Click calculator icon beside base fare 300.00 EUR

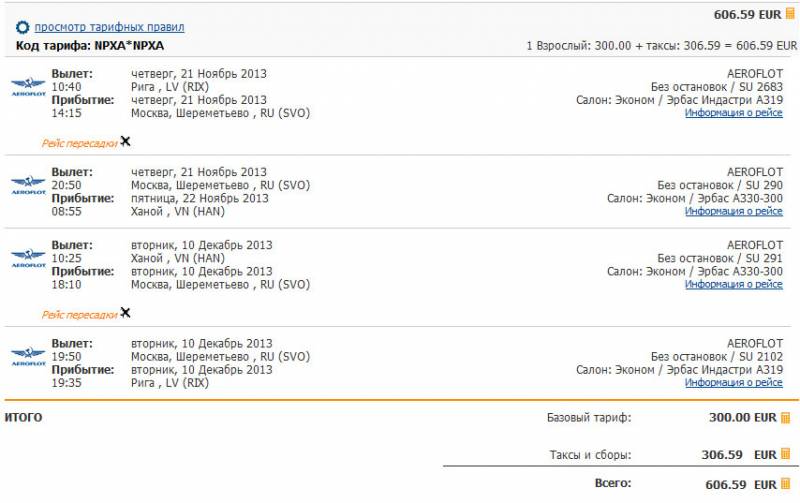click(786, 418)
